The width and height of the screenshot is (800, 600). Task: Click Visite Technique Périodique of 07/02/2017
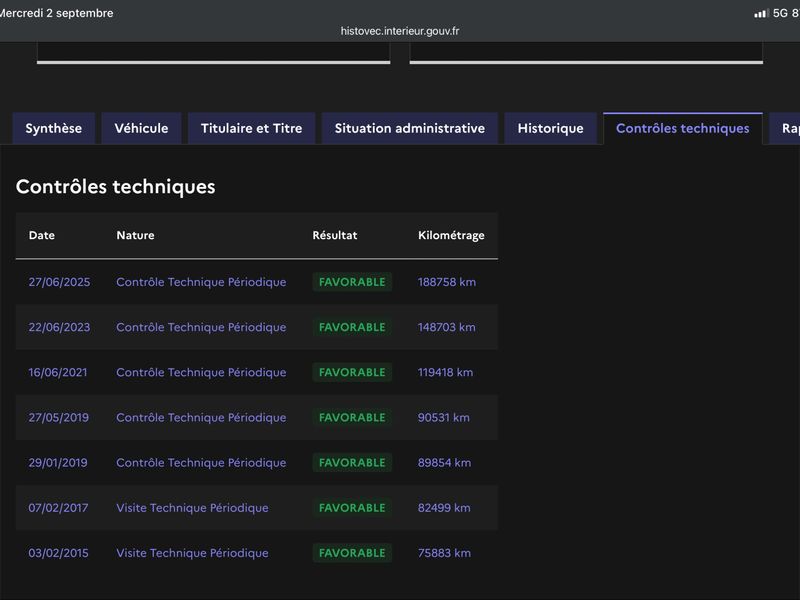(x=192, y=508)
